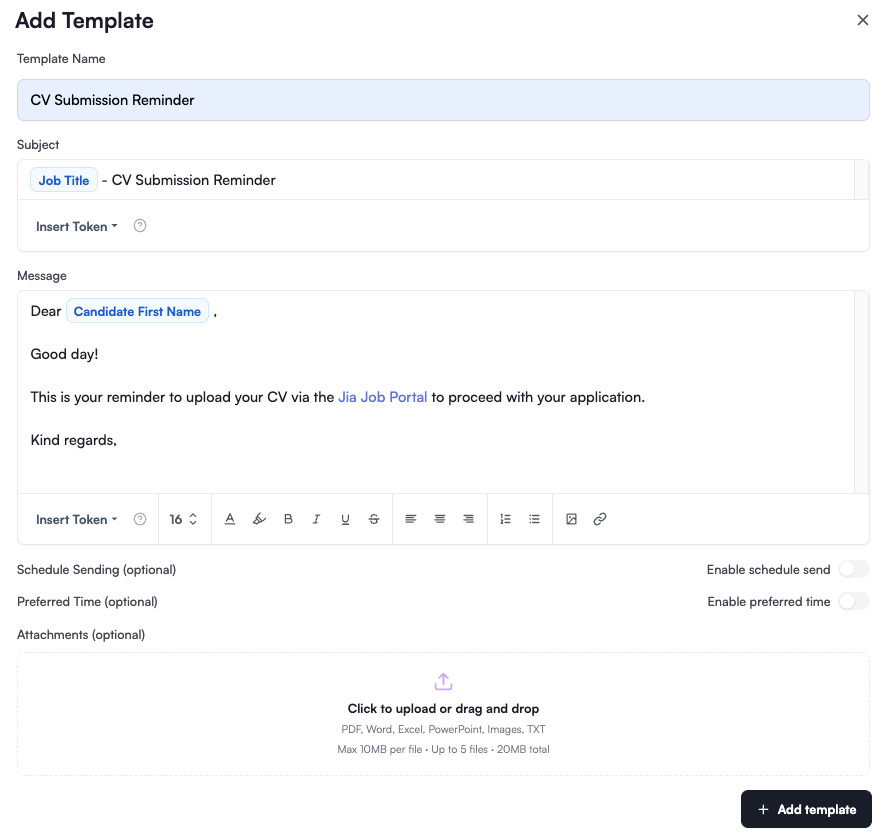Select the Job Title token in Subject
This screenshot has width=886, height=840.
pos(63,180)
